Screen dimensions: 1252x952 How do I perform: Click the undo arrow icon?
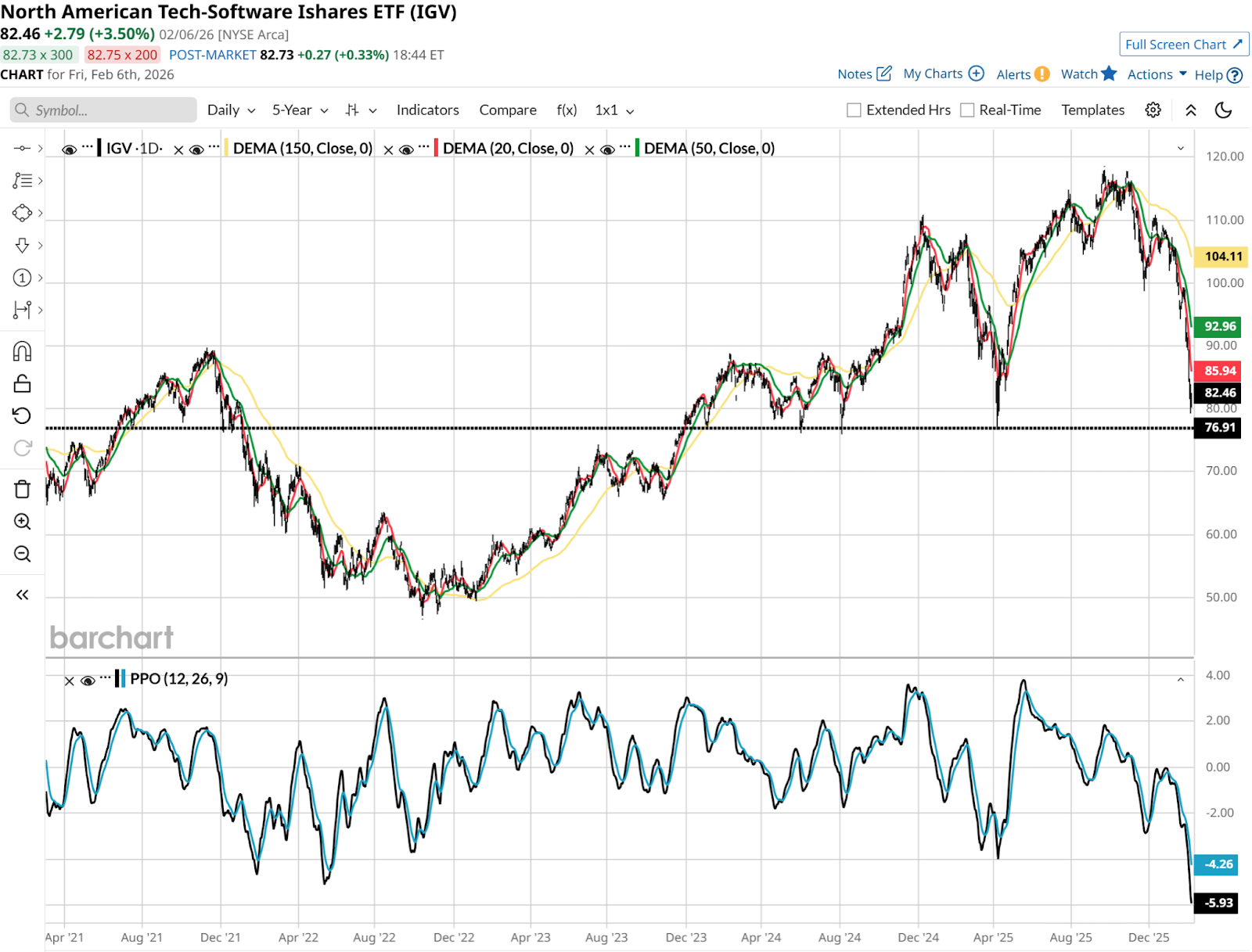[22, 415]
